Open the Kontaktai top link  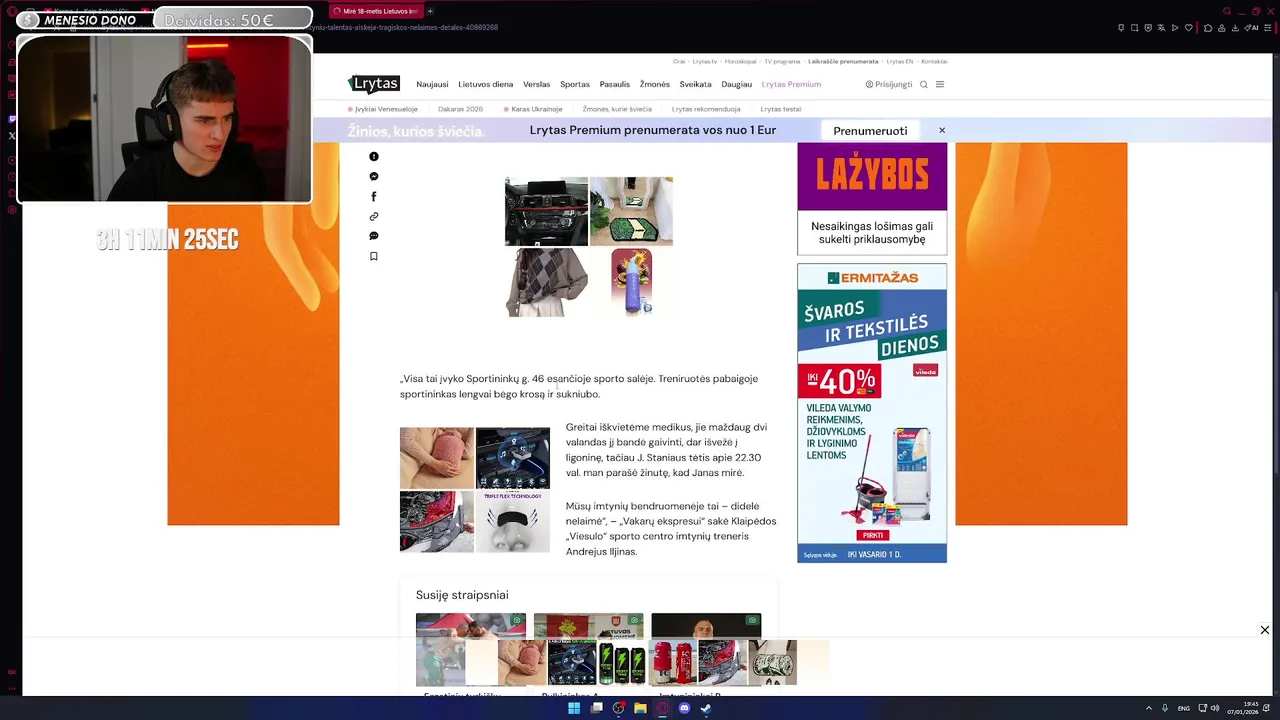(x=934, y=62)
